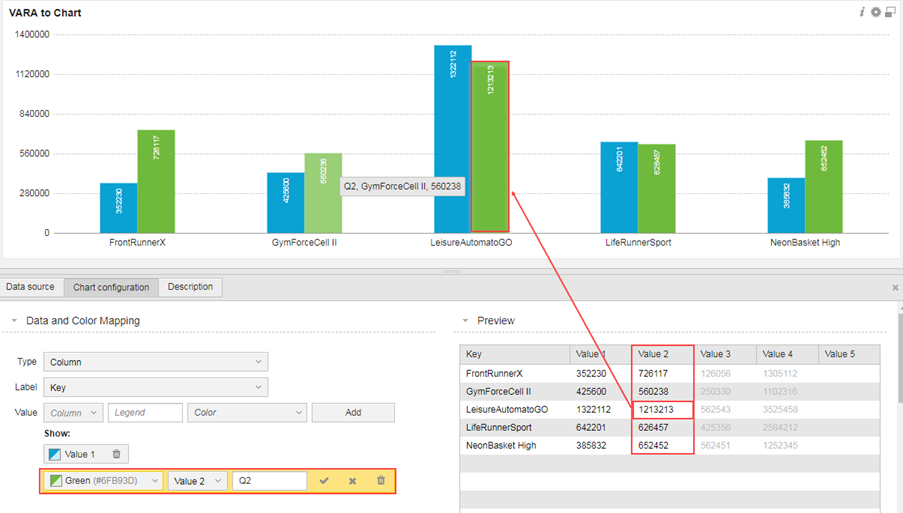Open the Value 2 column dropdown

(x=197, y=481)
